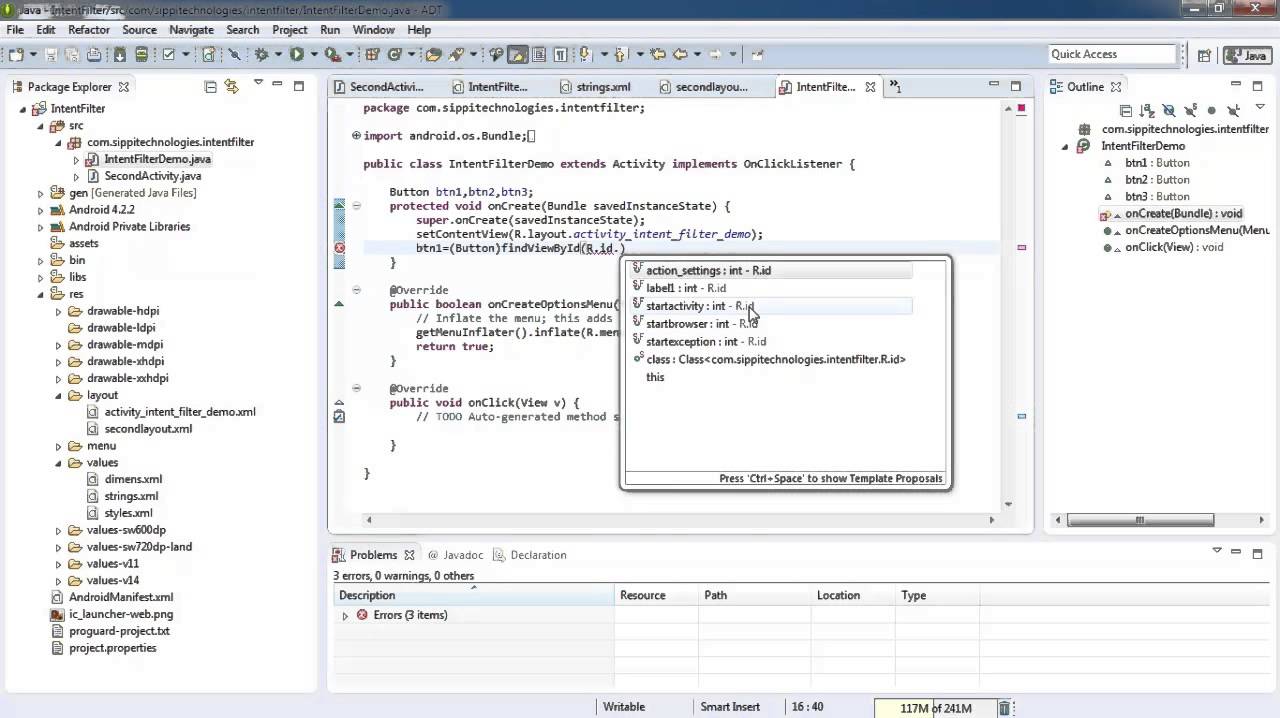Open the Navigate menu
Screen dimensions: 1280x718
(x=190, y=30)
